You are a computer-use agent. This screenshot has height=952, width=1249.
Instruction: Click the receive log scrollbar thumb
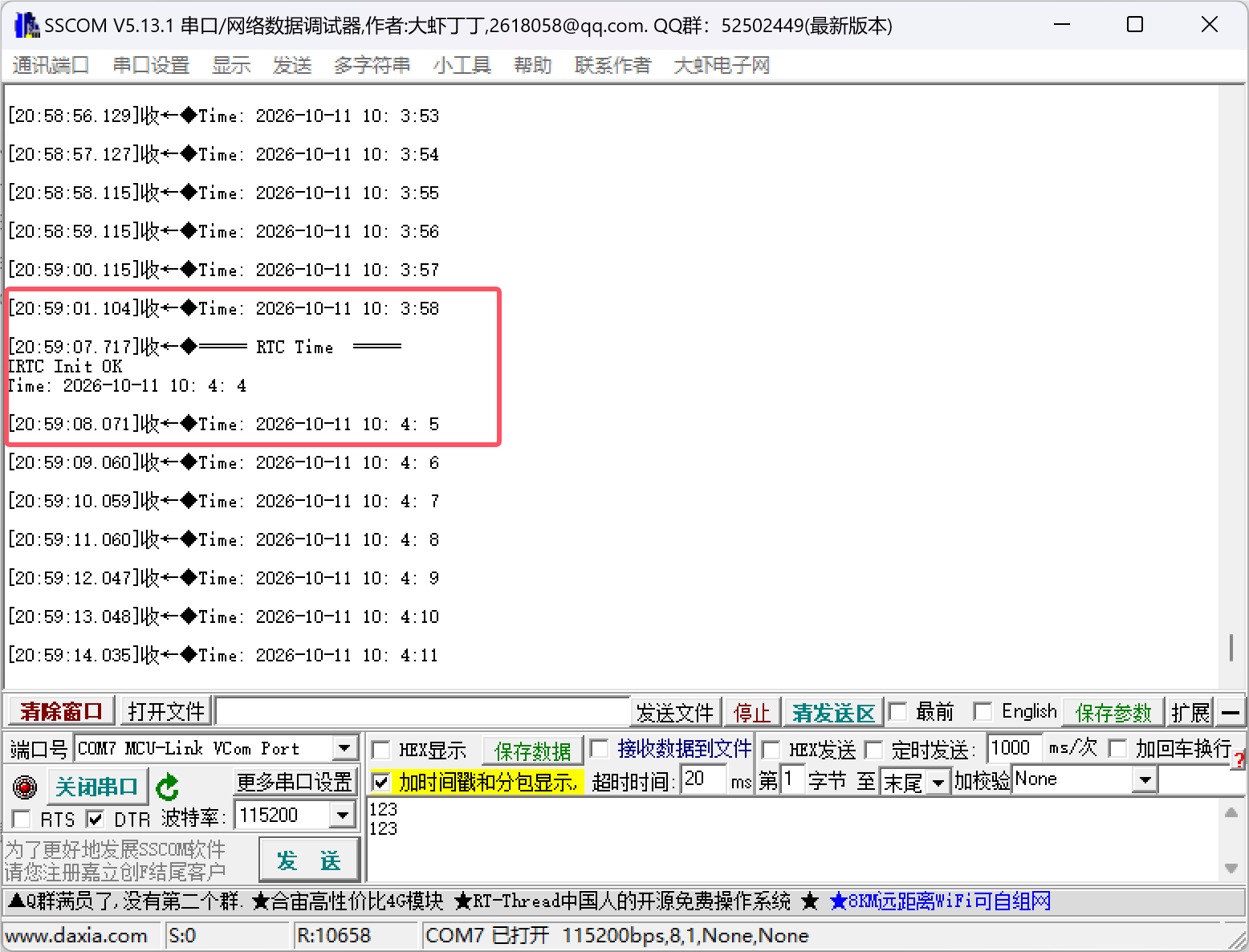pyautogui.click(x=1231, y=648)
